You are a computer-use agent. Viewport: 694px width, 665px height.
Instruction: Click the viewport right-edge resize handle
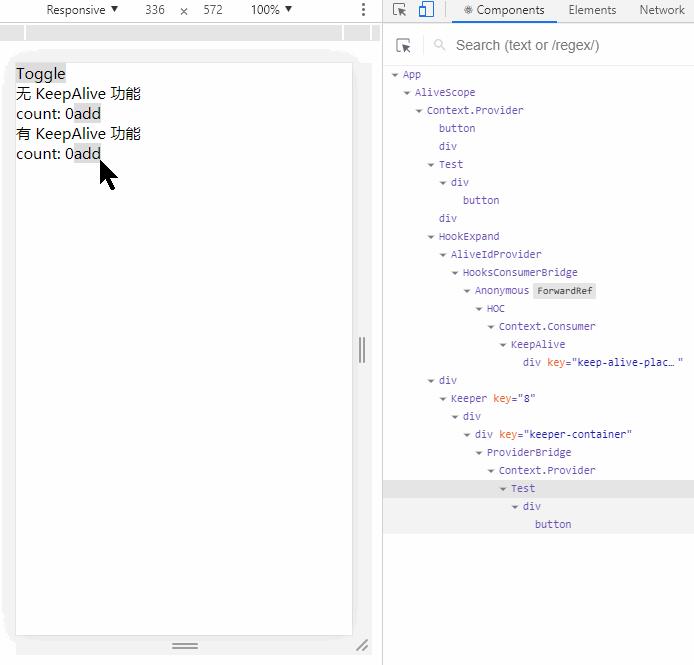click(x=362, y=350)
